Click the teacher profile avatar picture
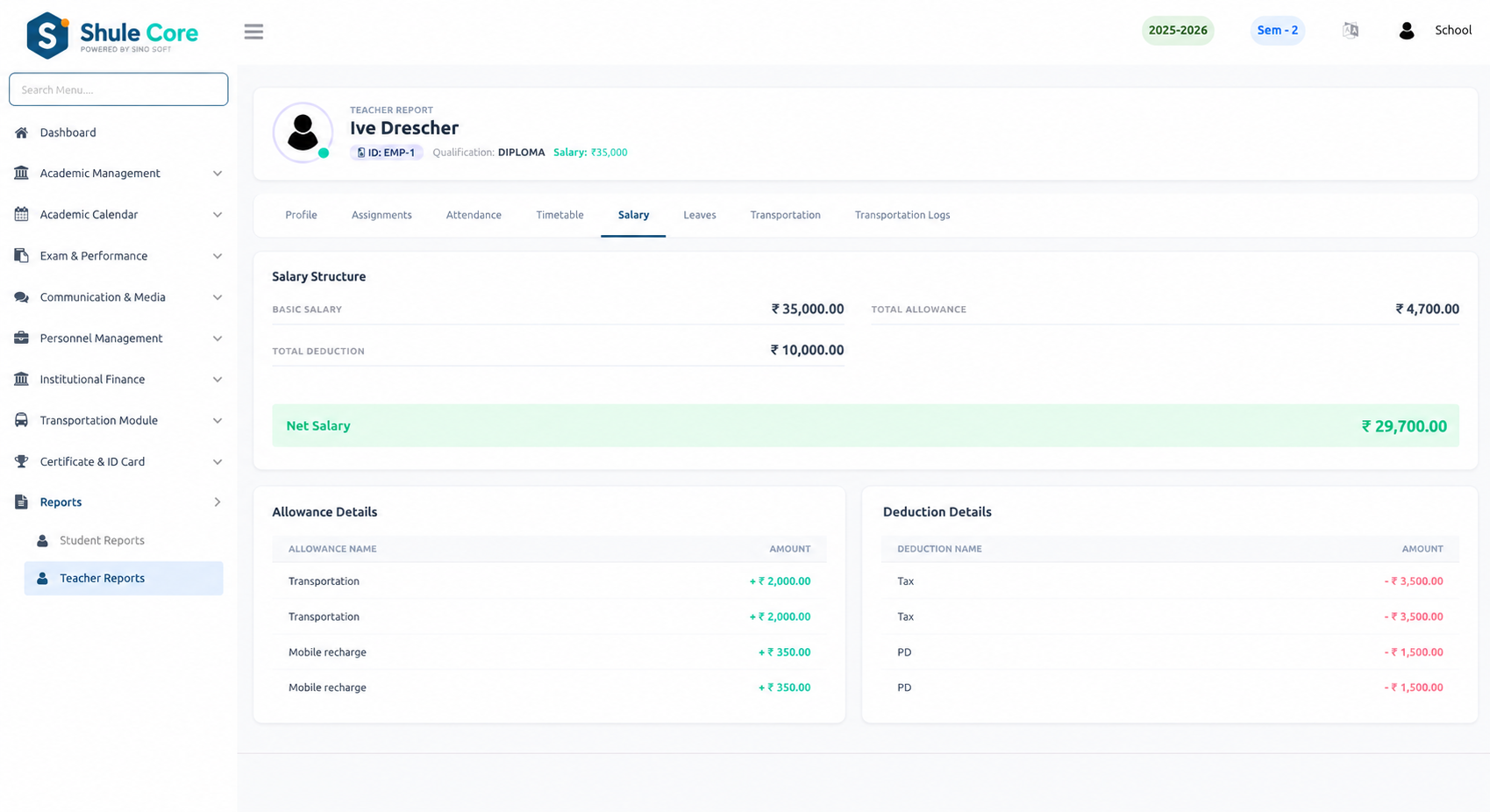The height and width of the screenshot is (812, 1490). click(303, 132)
